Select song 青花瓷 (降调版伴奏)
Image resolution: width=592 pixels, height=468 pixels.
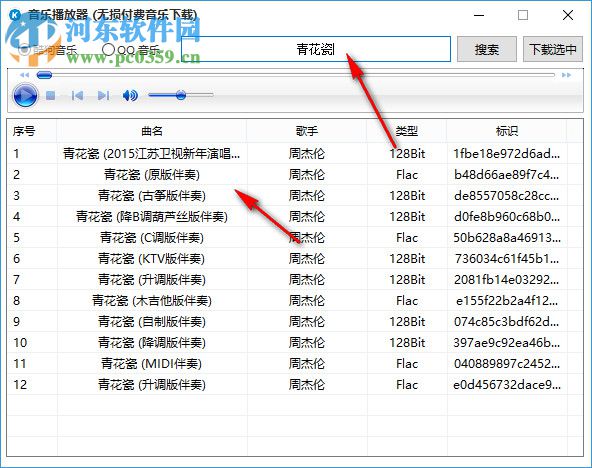[152, 343]
